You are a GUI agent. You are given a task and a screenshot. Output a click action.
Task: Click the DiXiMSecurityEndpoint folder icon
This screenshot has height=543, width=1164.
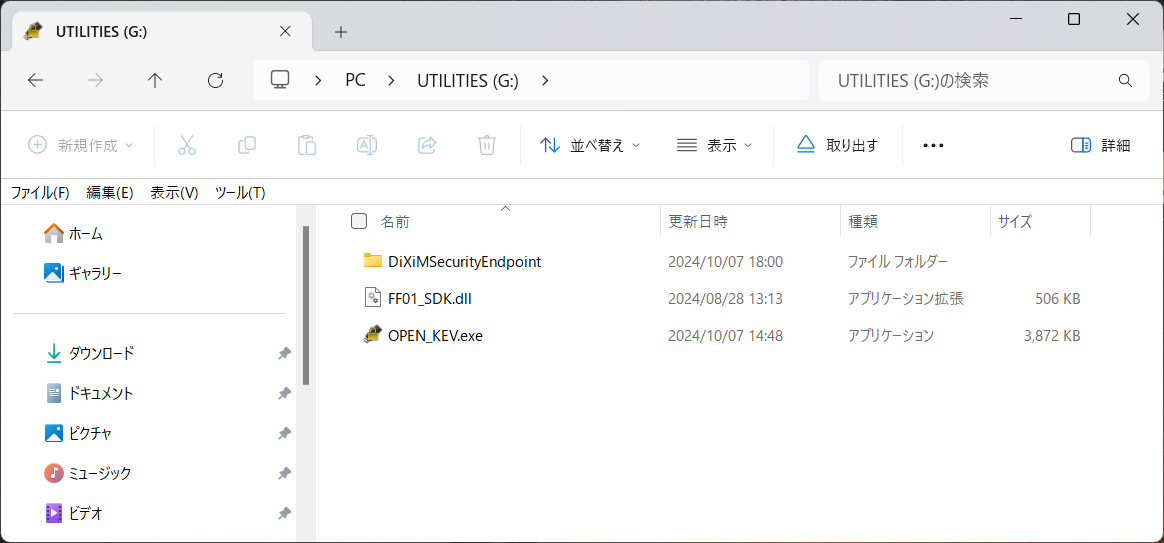click(x=373, y=261)
